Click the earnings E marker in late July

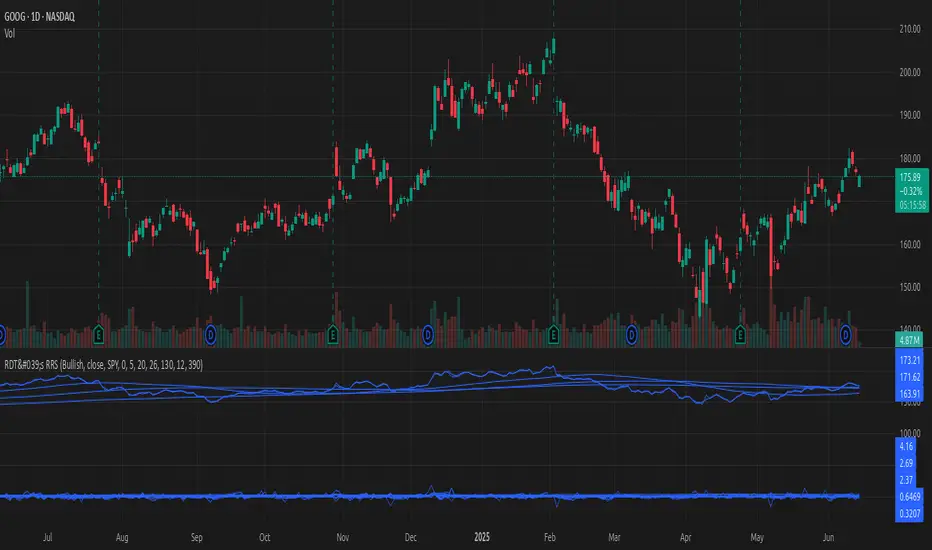pyautogui.click(x=99, y=335)
